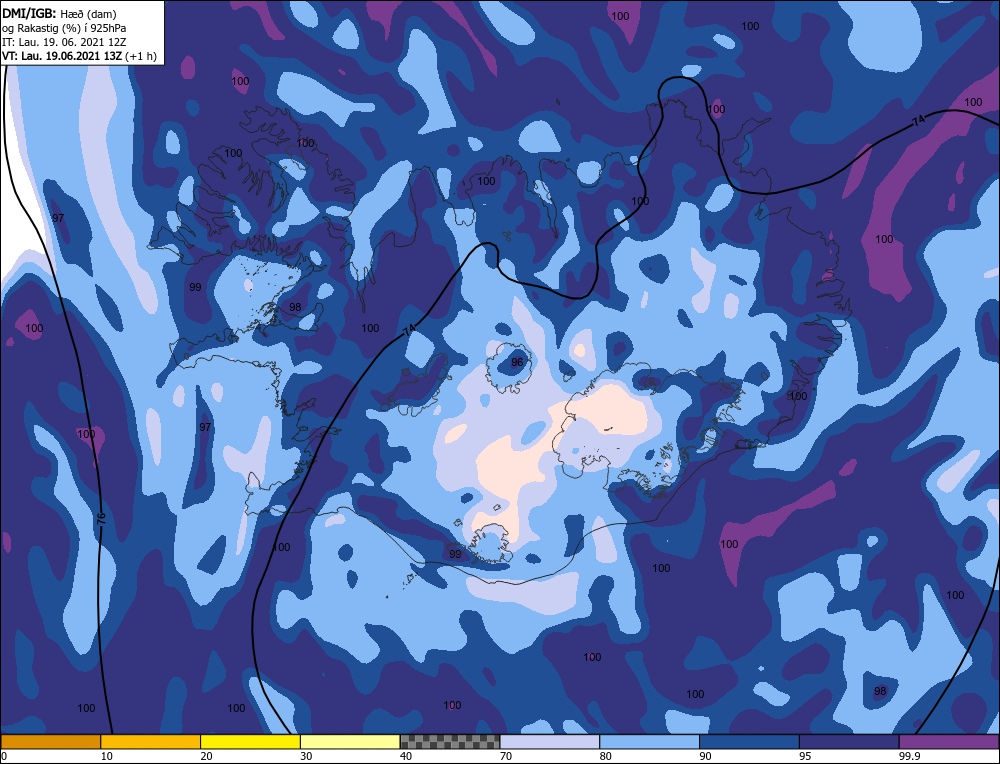Click the "40" legend scale value
The width and height of the screenshot is (1000, 764).
coord(406,756)
